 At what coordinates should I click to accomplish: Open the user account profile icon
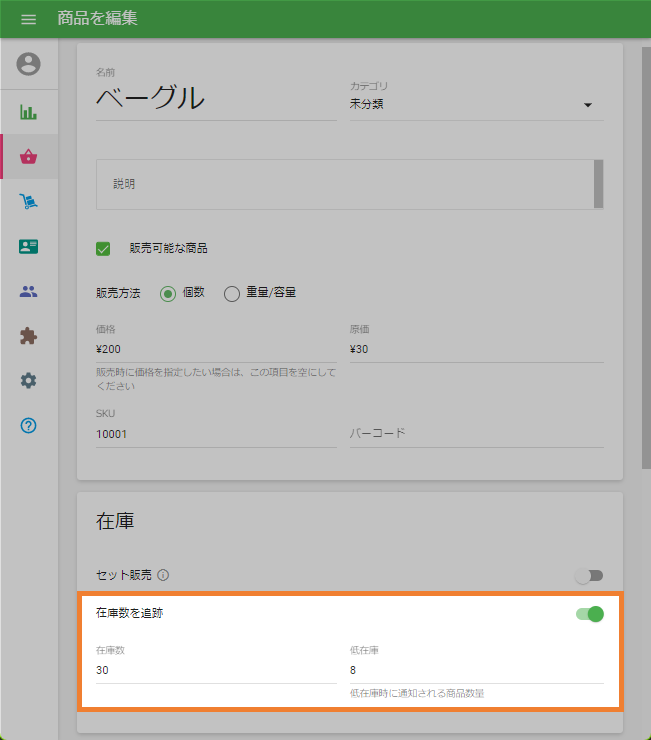28,64
